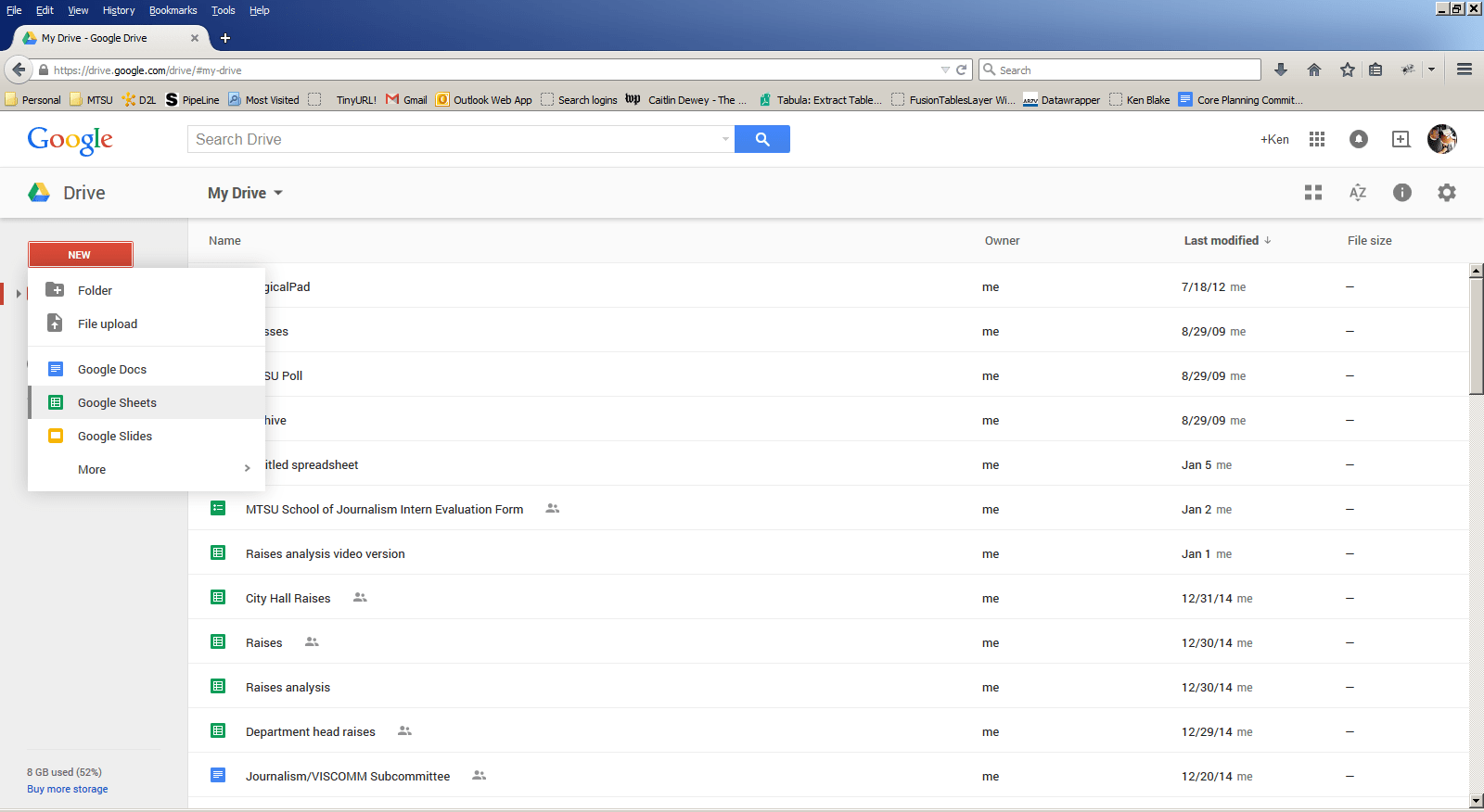
Task: Expand the More submenu arrow
Action: tap(247, 469)
